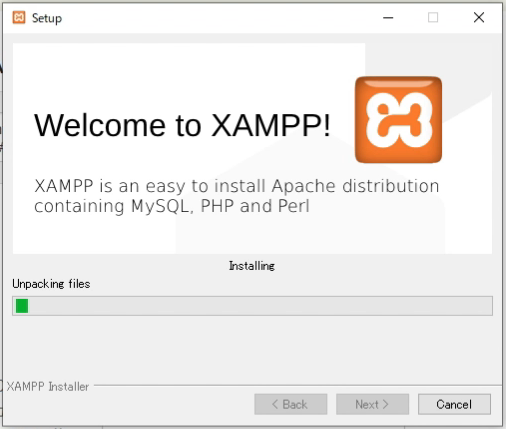Viewport: 506px width, 429px height.
Task: Click the right chevron on Next button
Action: click(386, 404)
